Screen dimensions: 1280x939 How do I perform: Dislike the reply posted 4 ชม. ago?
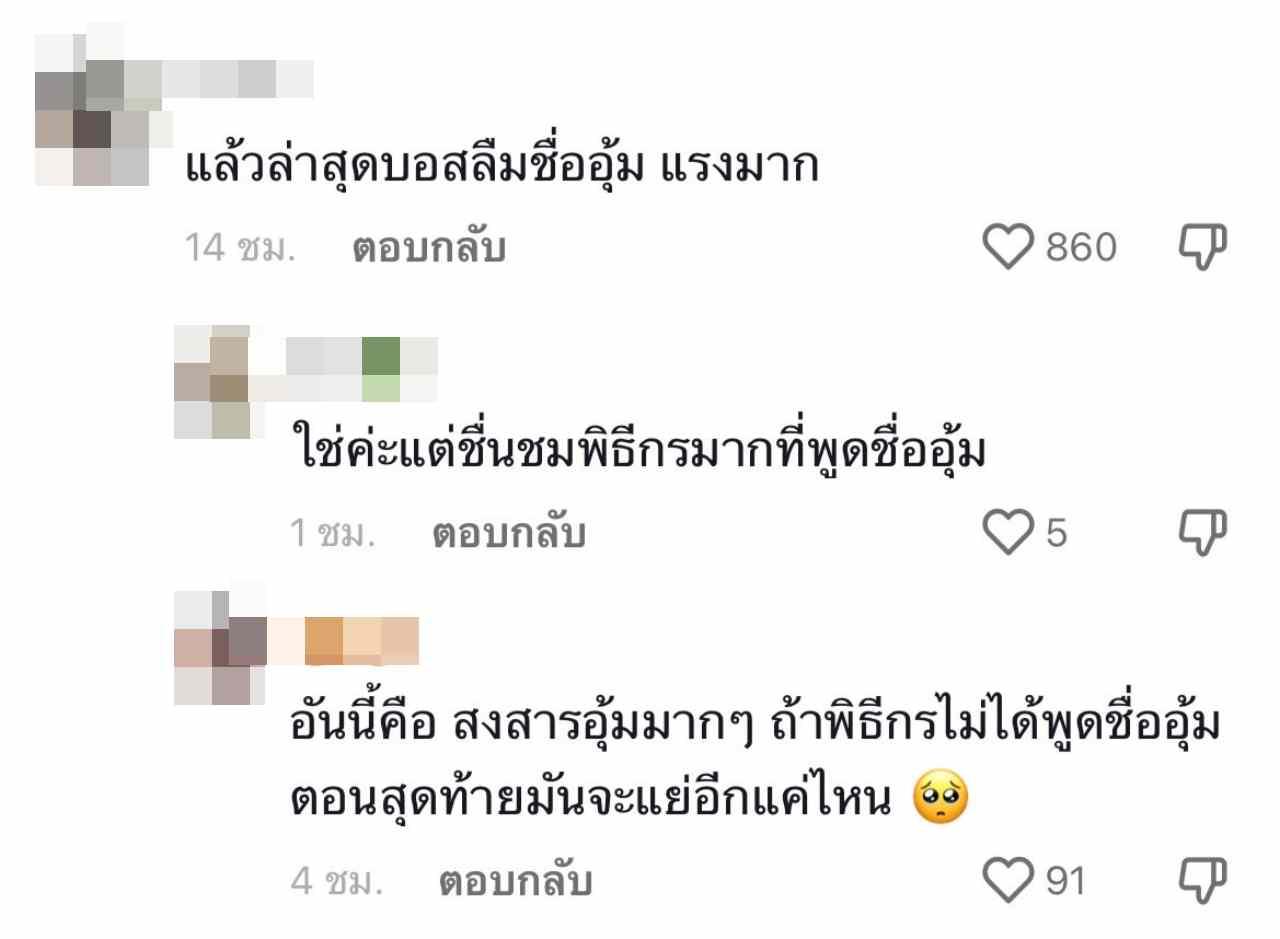point(1203,881)
